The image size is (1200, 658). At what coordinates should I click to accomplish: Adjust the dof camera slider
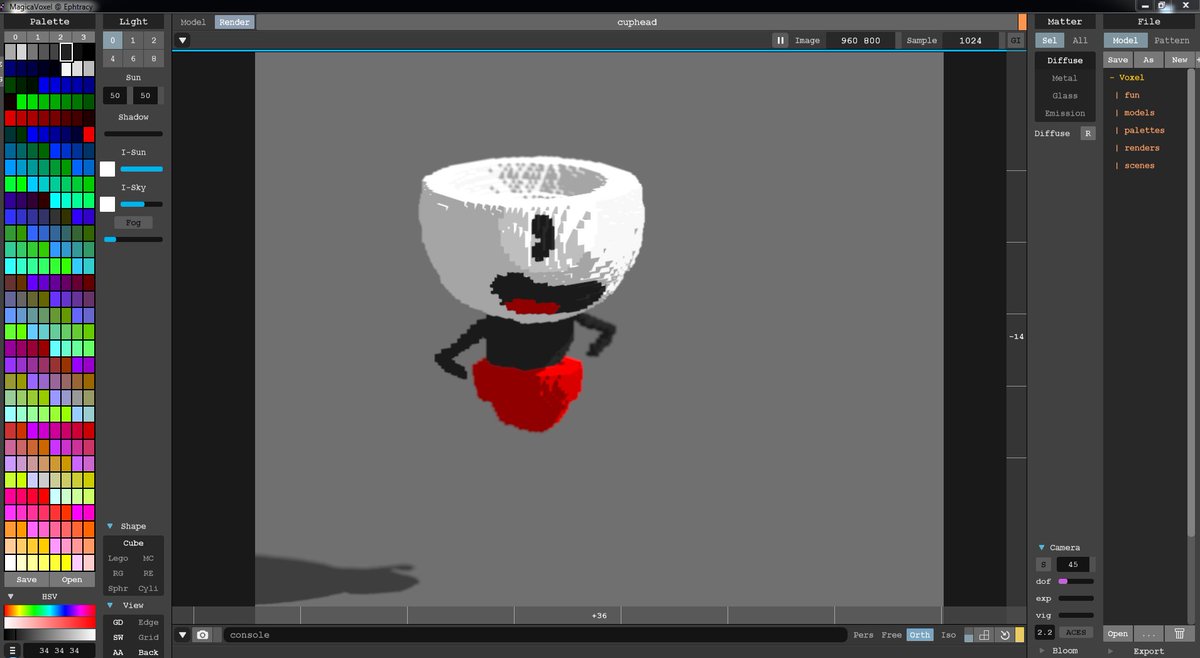pos(1076,581)
